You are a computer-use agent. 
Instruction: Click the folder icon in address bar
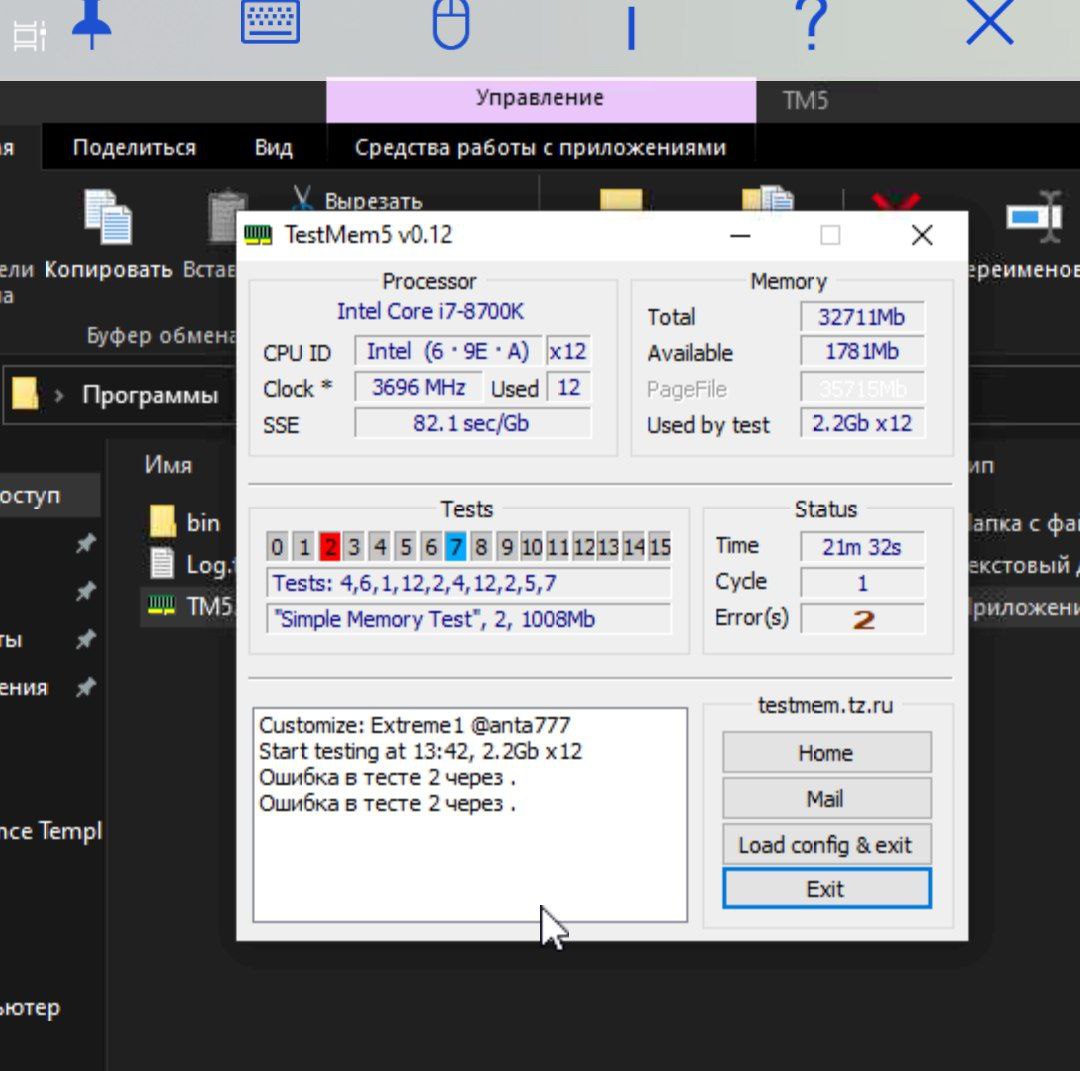(x=25, y=393)
